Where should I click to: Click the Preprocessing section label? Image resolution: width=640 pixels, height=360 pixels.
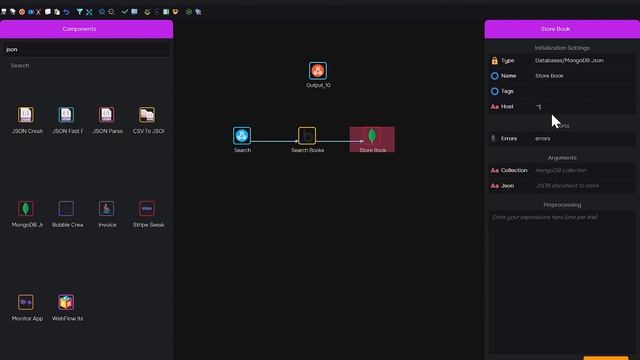562,205
